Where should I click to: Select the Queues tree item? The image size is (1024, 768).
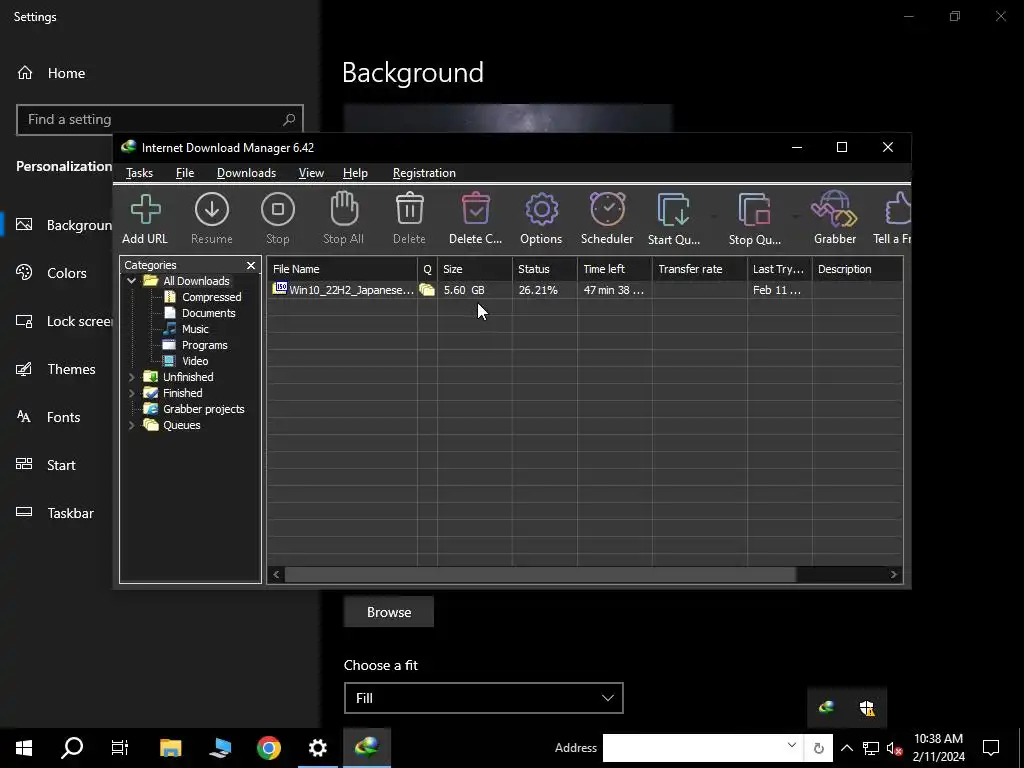click(x=182, y=425)
